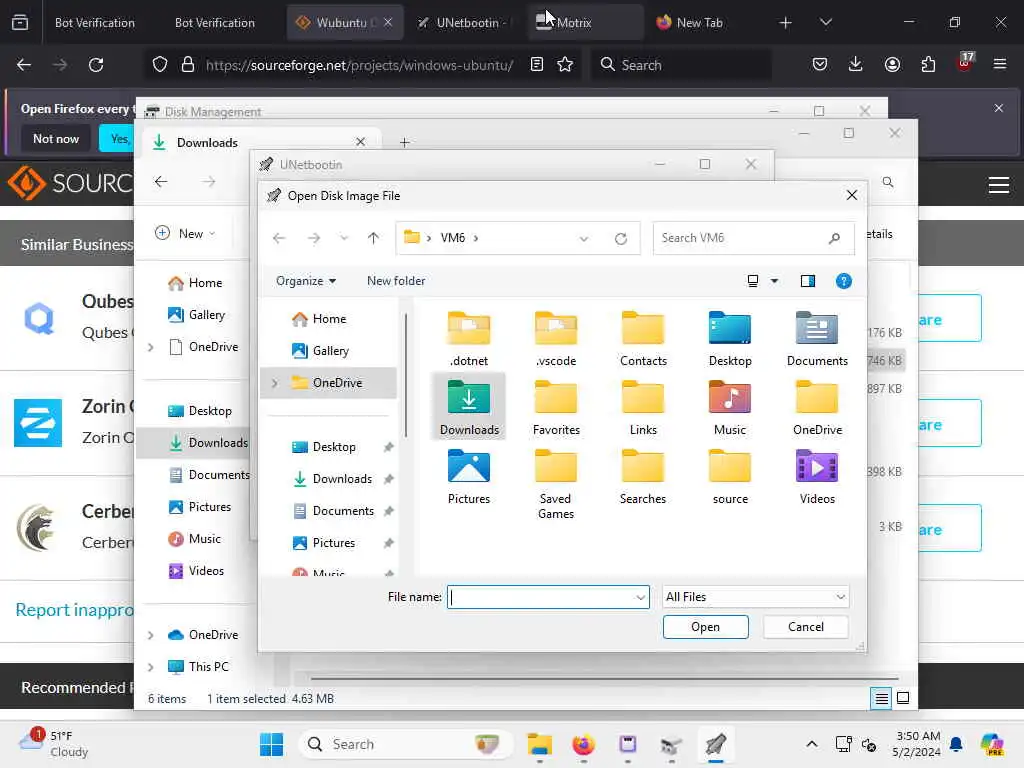Show hidden system tray icons
The image size is (1024, 768).
click(811, 744)
